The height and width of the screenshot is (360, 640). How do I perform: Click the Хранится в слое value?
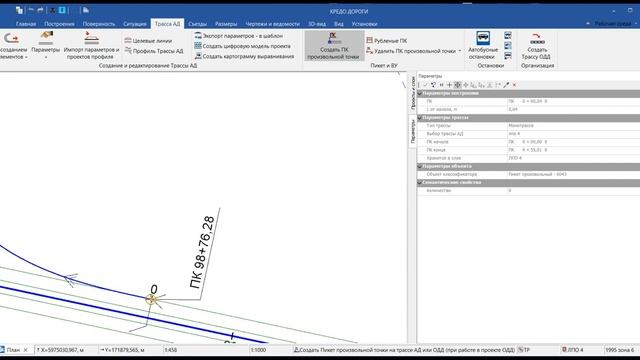[x=573, y=158]
